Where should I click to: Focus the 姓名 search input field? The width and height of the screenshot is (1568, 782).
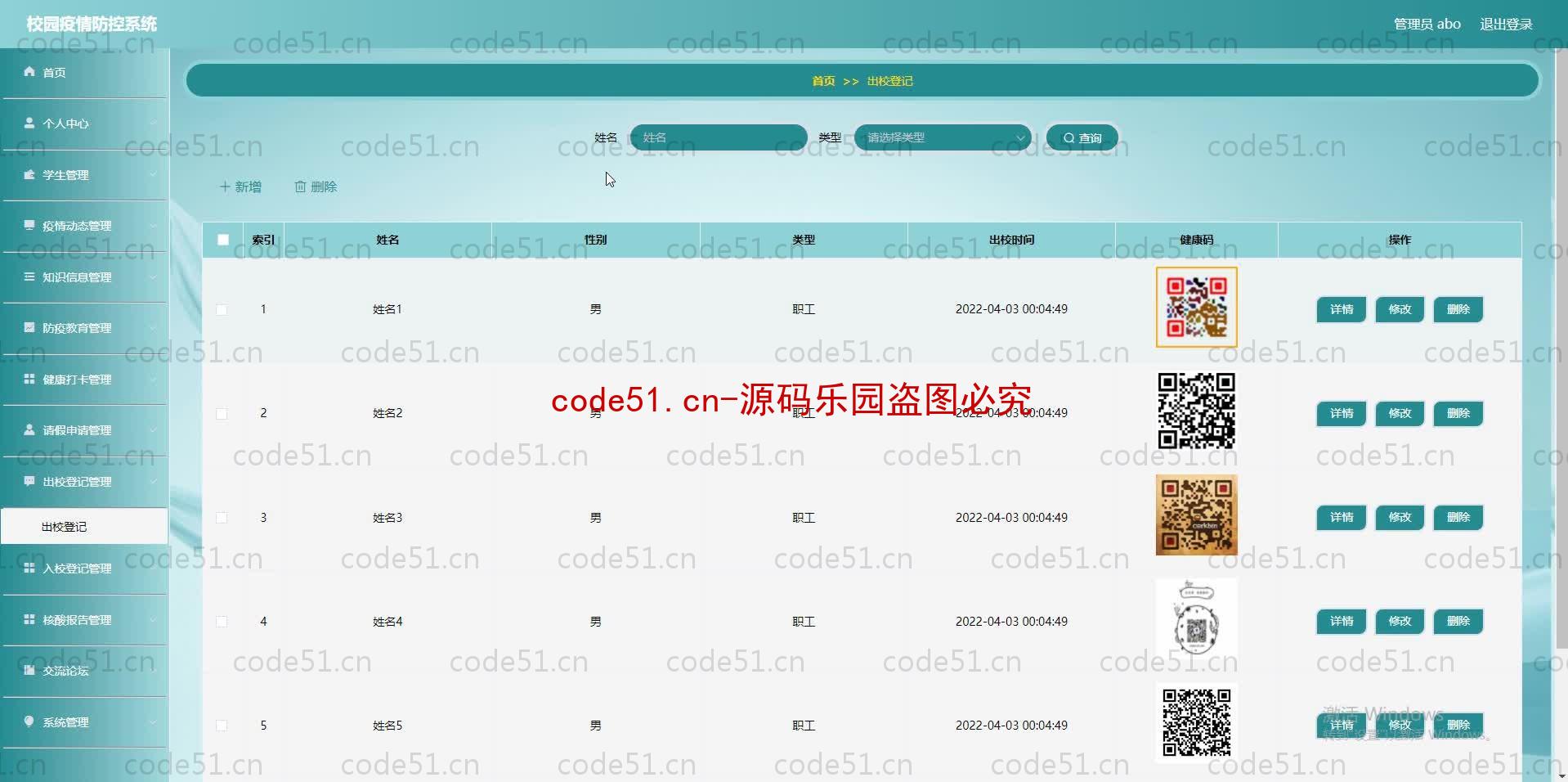[x=719, y=137]
